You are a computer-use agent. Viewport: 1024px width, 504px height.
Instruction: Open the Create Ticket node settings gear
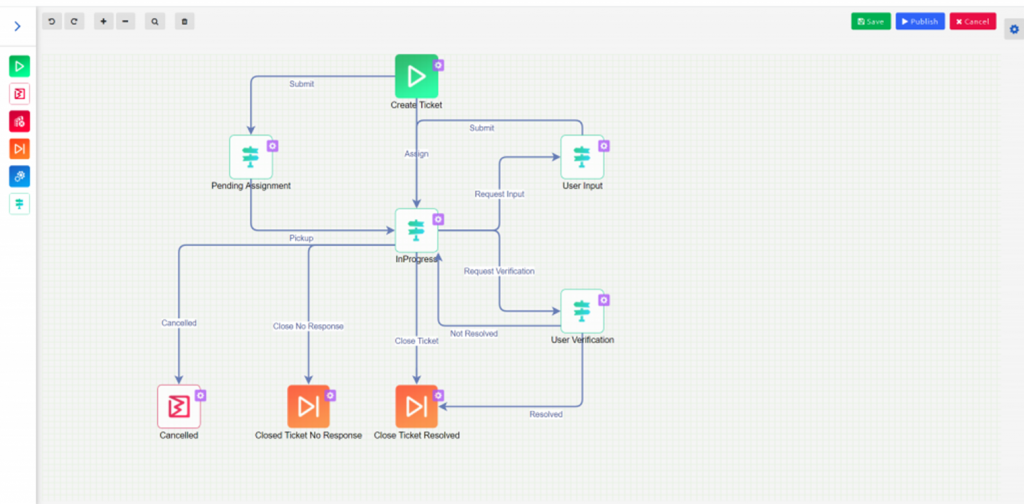pos(438,65)
